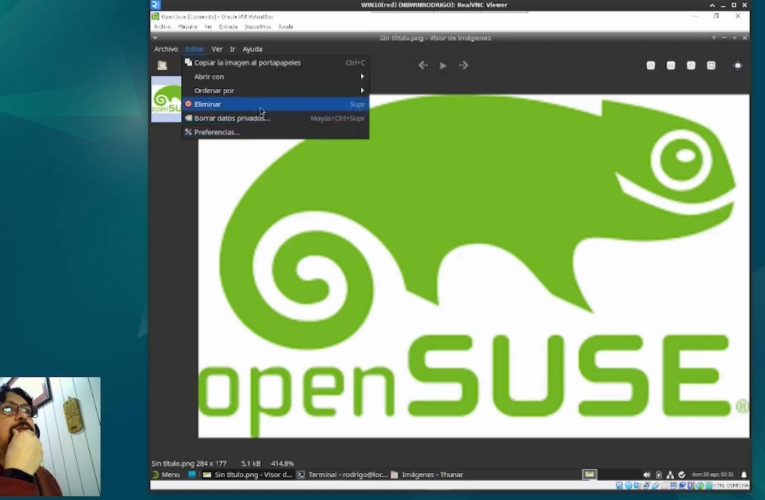Open the Ayuda menu of the image viewer
765x500 pixels.
pyautogui.click(x=252, y=49)
